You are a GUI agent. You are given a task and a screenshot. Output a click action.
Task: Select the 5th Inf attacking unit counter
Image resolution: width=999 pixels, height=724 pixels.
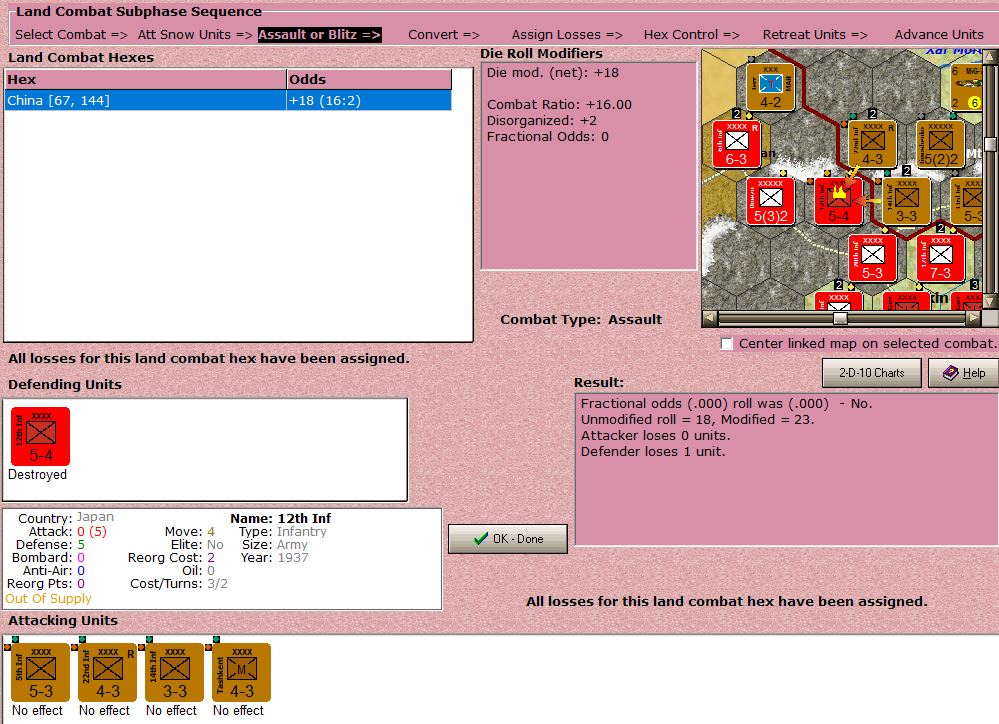click(40, 672)
